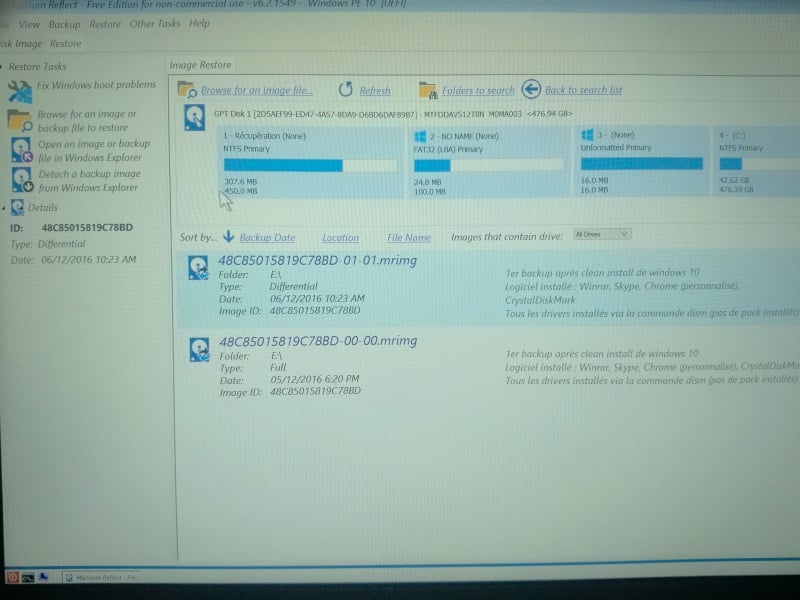Screen dimensions: 800x600
Task: Click usage bar of partition 3 (None)
Action: point(642,163)
